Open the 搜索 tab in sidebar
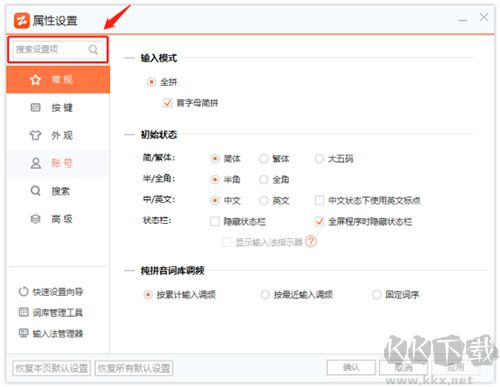Image resolution: width=500 pixels, height=387 pixels. (x=58, y=191)
